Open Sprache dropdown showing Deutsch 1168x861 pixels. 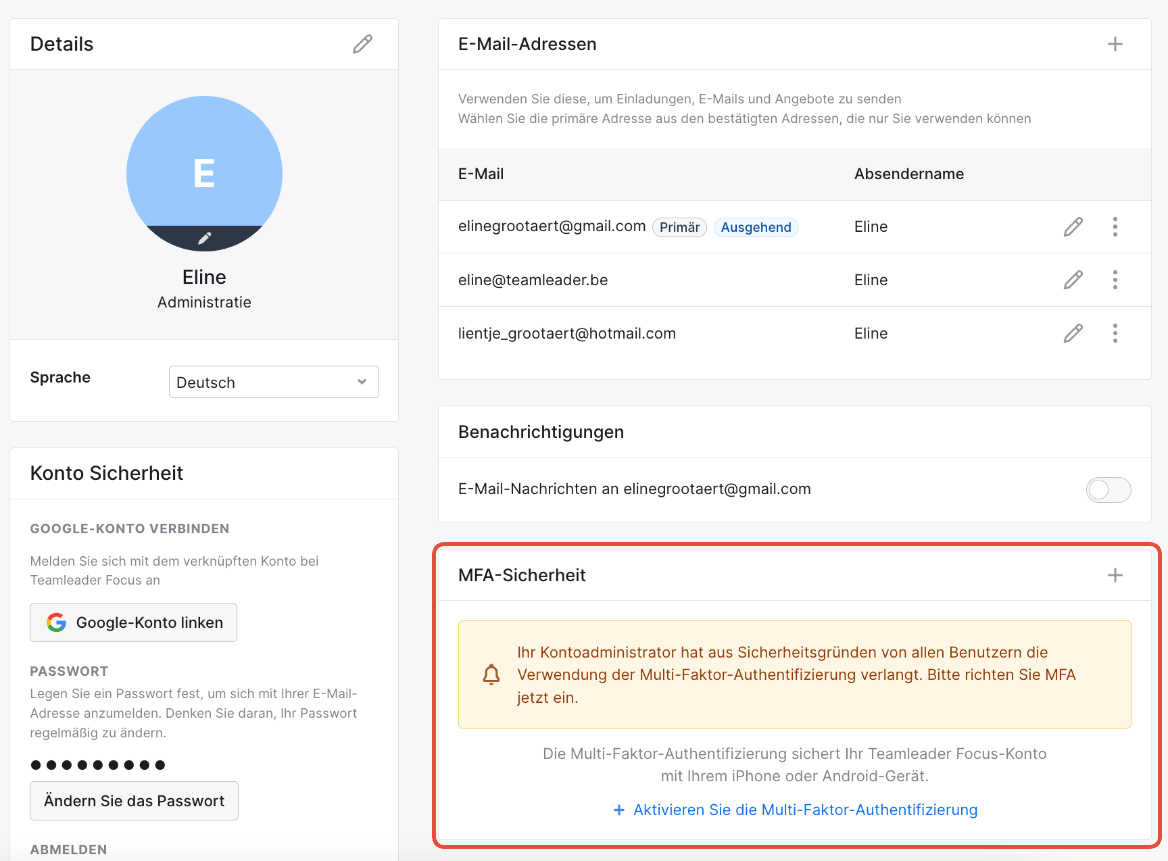coord(273,382)
